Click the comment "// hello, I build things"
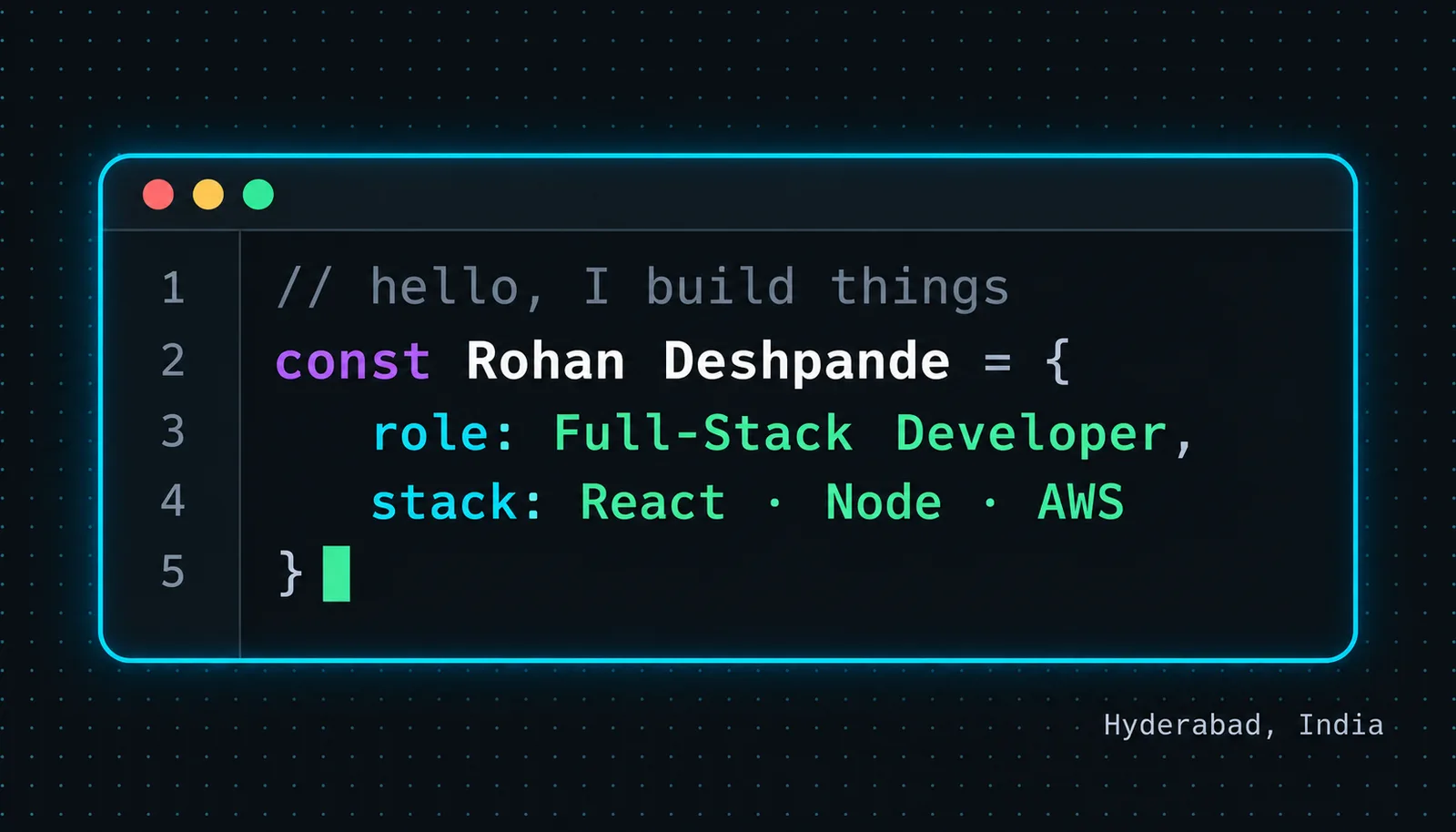1456x832 pixels. (643, 289)
